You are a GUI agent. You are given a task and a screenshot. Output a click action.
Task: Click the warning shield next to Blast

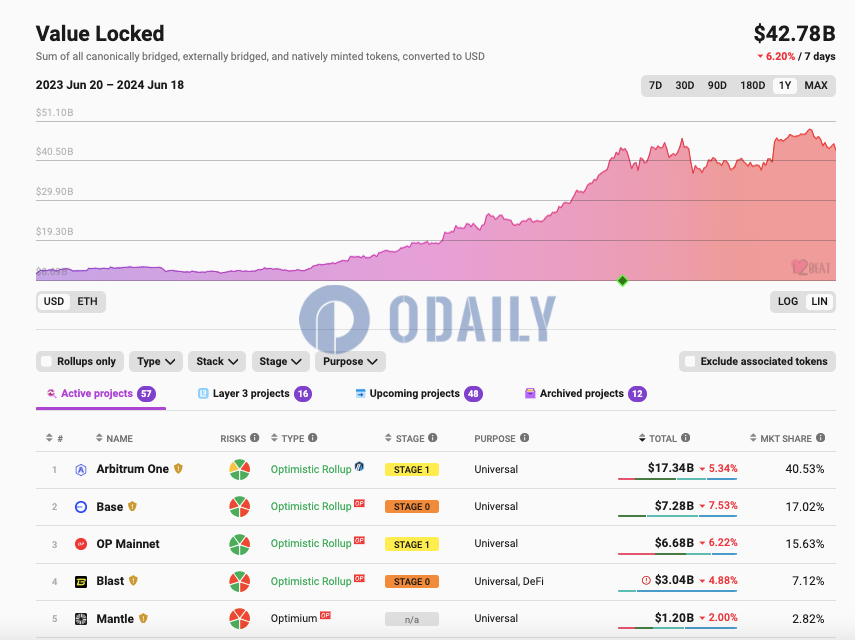click(x=133, y=581)
